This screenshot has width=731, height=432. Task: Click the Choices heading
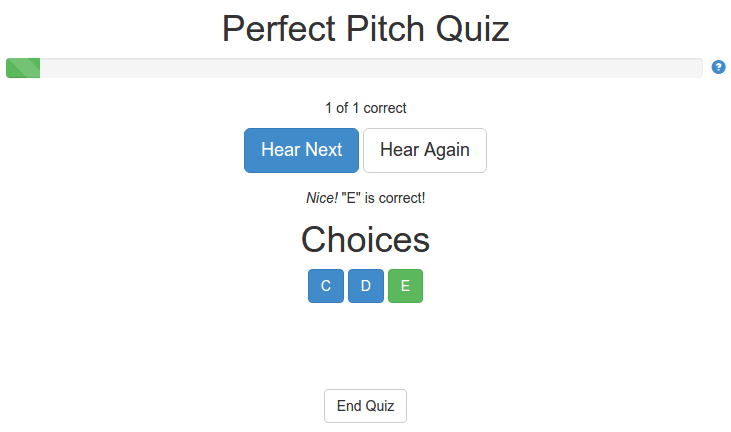pyautogui.click(x=366, y=240)
